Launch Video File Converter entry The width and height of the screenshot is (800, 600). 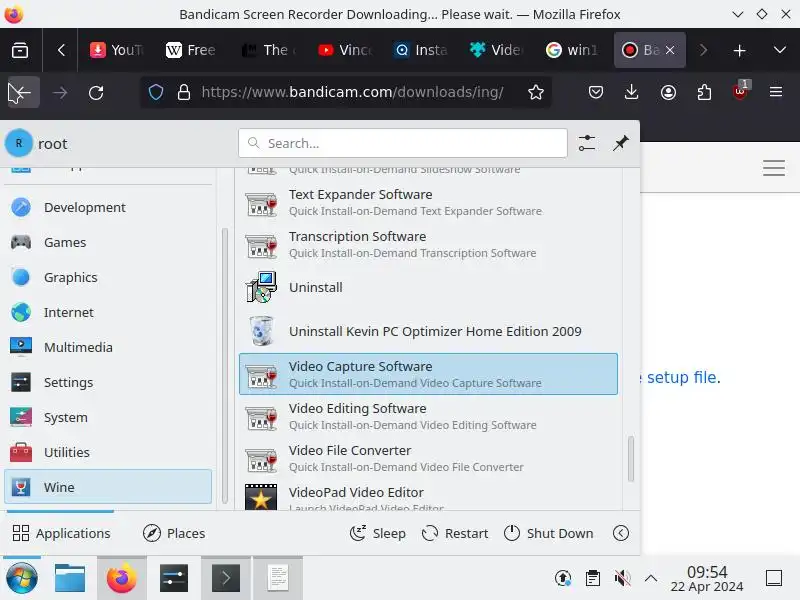click(429, 459)
